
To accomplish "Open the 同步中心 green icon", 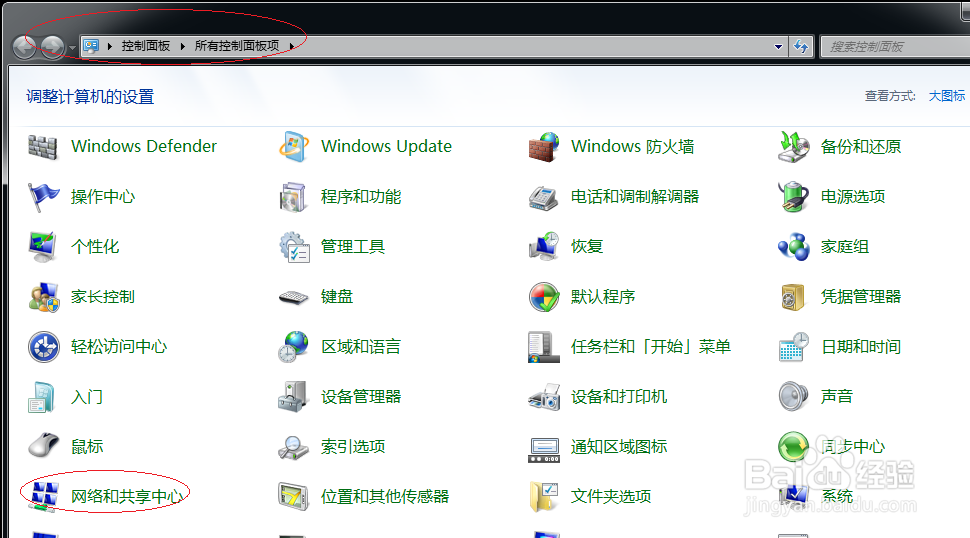I will pos(794,447).
